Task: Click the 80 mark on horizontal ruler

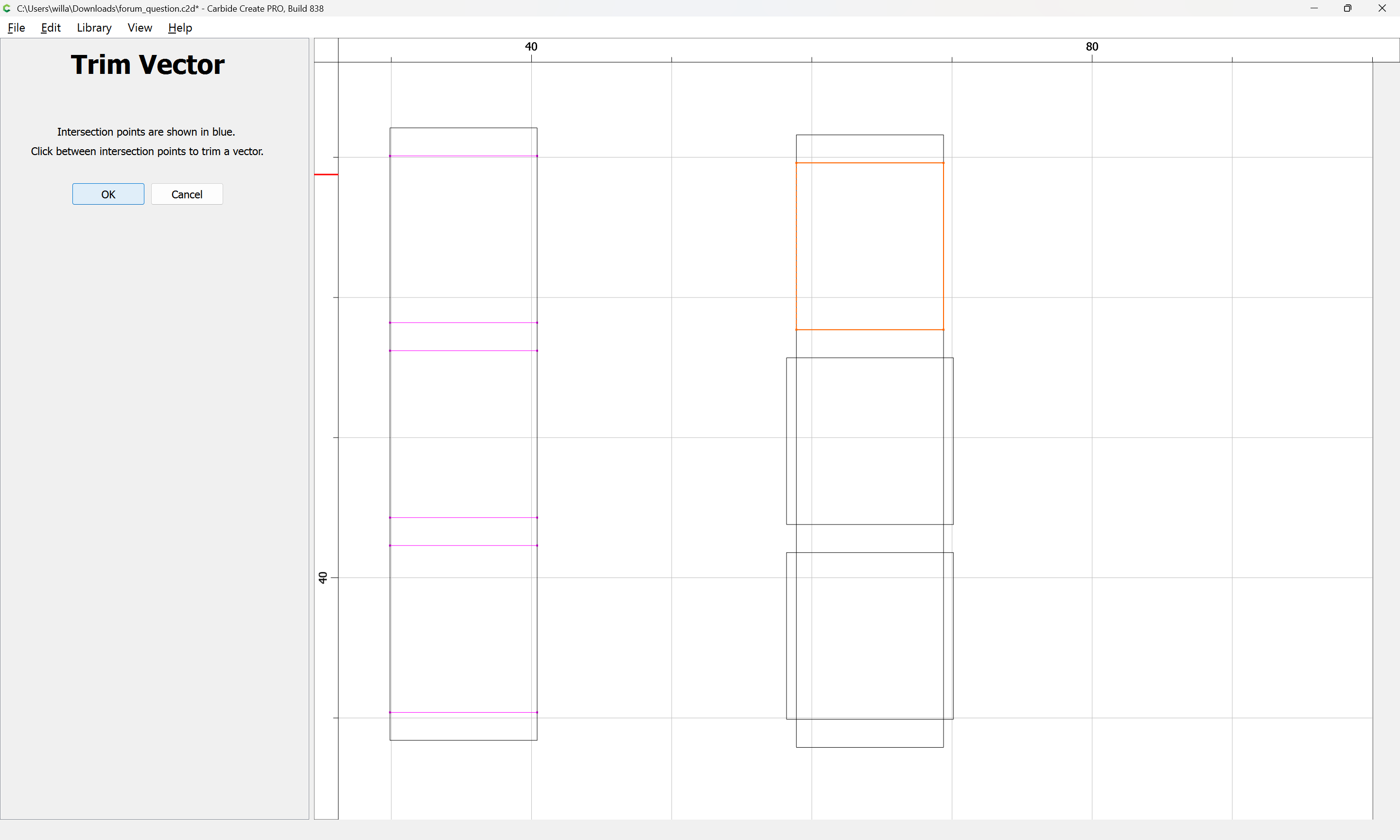Action: click(1092, 47)
